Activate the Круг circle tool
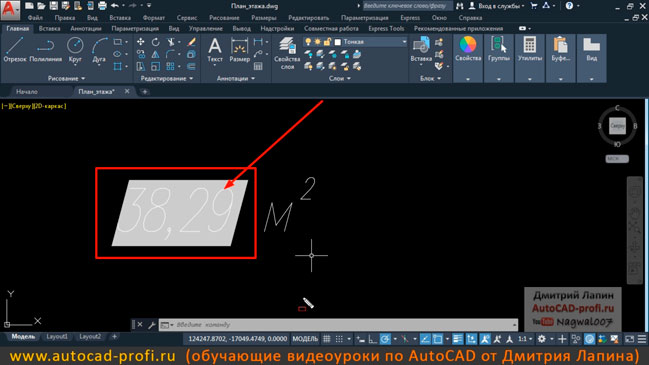The image size is (649, 365). point(75,50)
